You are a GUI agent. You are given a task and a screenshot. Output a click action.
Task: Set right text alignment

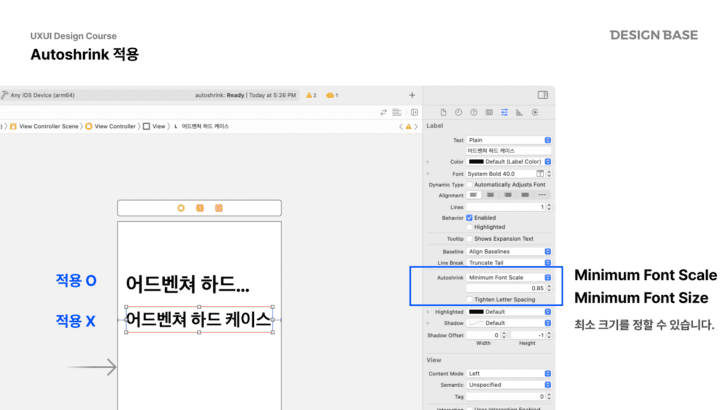pyautogui.click(x=508, y=195)
